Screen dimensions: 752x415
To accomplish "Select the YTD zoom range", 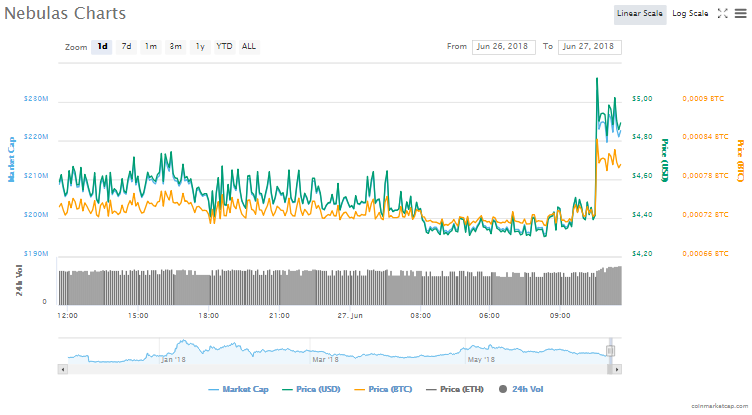I will (x=224, y=47).
